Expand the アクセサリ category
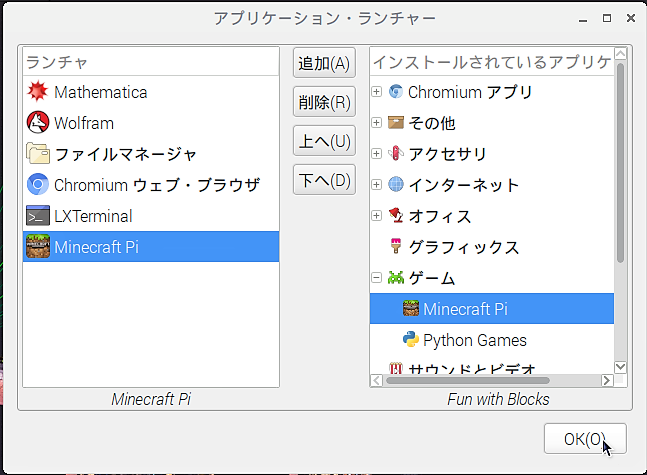This screenshot has width=647, height=475. (x=377, y=154)
